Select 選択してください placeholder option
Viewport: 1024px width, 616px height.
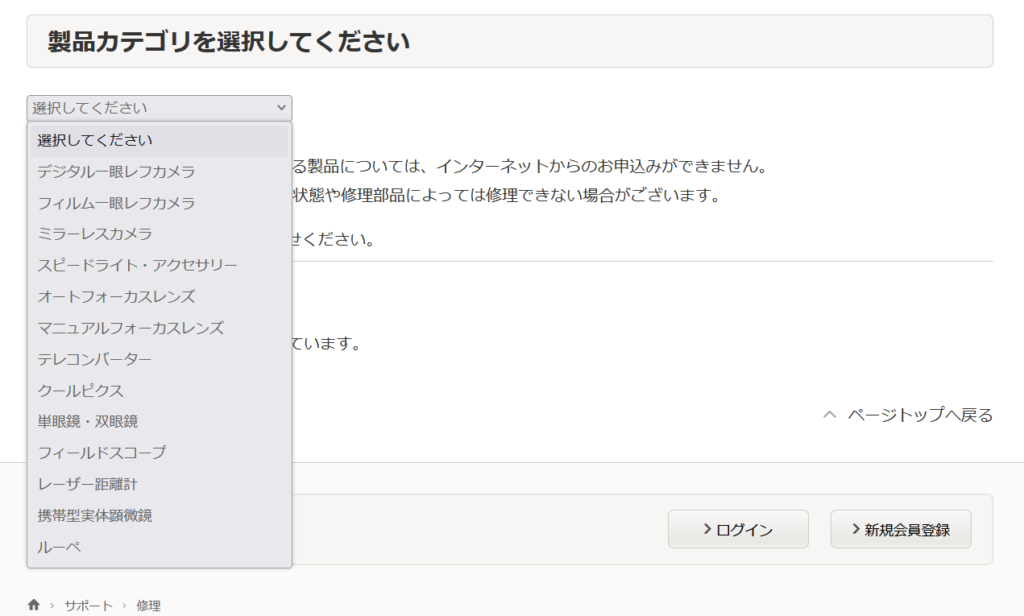95,140
